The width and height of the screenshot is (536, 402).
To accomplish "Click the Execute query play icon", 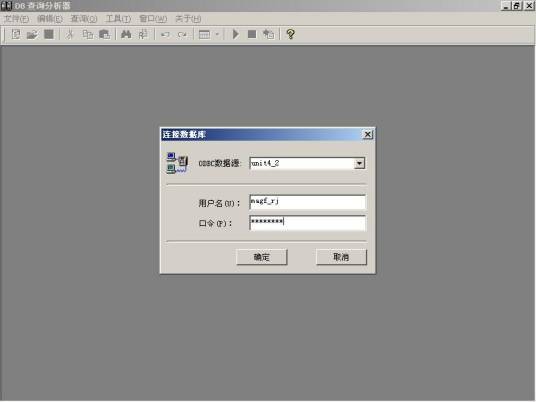I will pos(236,34).
